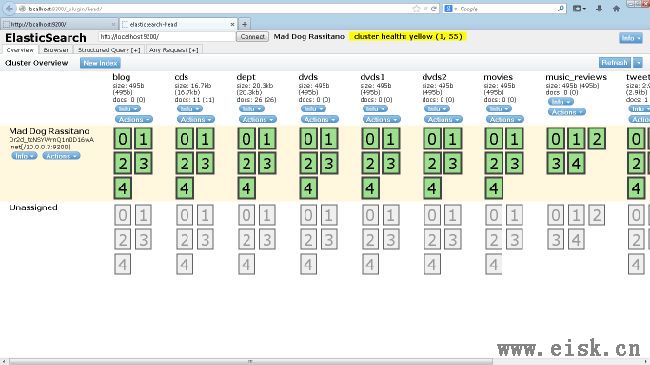Click the horizontal scrollbar at page bottom
The height and width of the screenshot is (365, 650).
point(251,362)
